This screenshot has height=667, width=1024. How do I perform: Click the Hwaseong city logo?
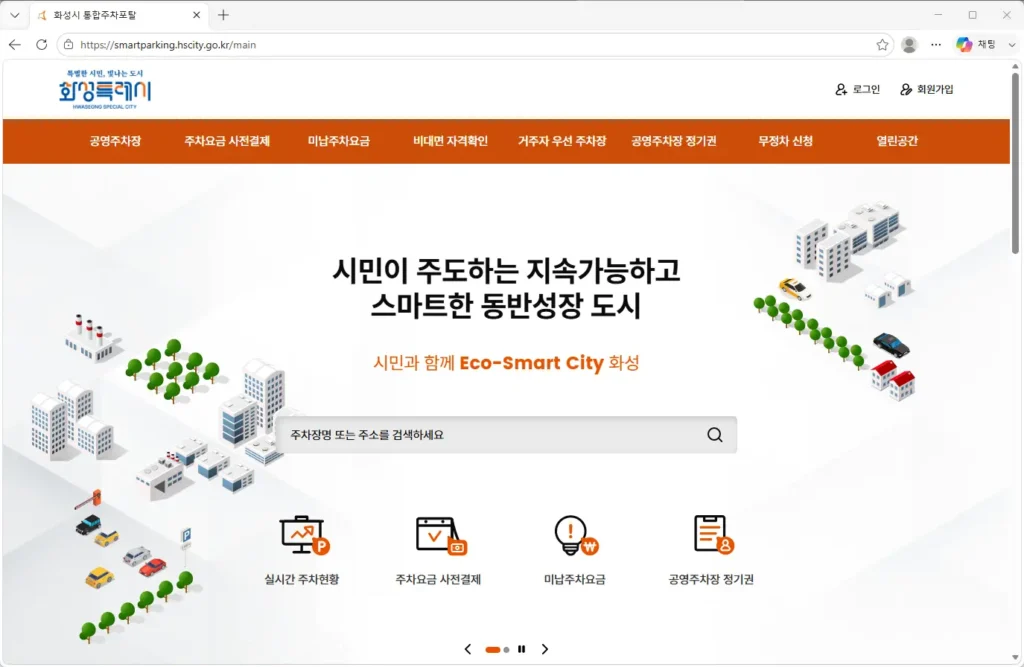(104, 89)
